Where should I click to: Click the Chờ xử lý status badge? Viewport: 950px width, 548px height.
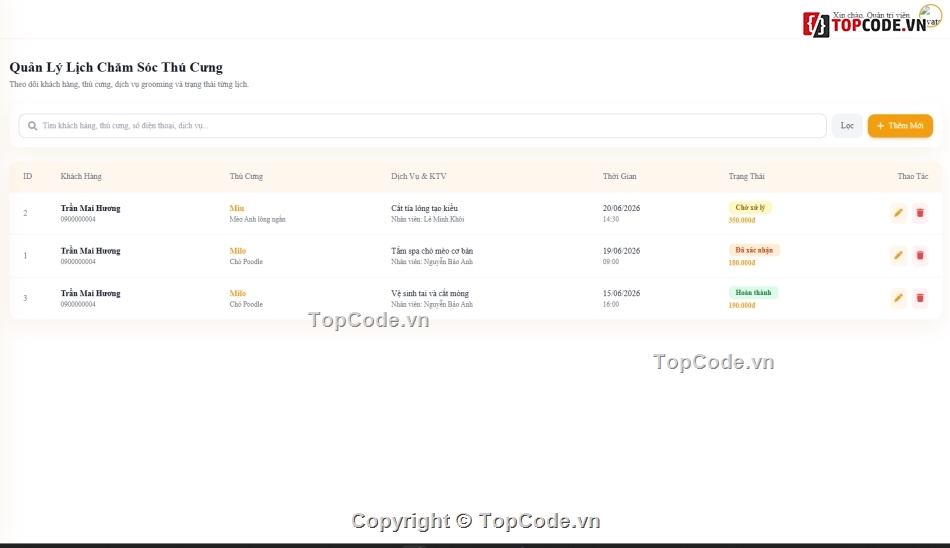tap(750, 207)
